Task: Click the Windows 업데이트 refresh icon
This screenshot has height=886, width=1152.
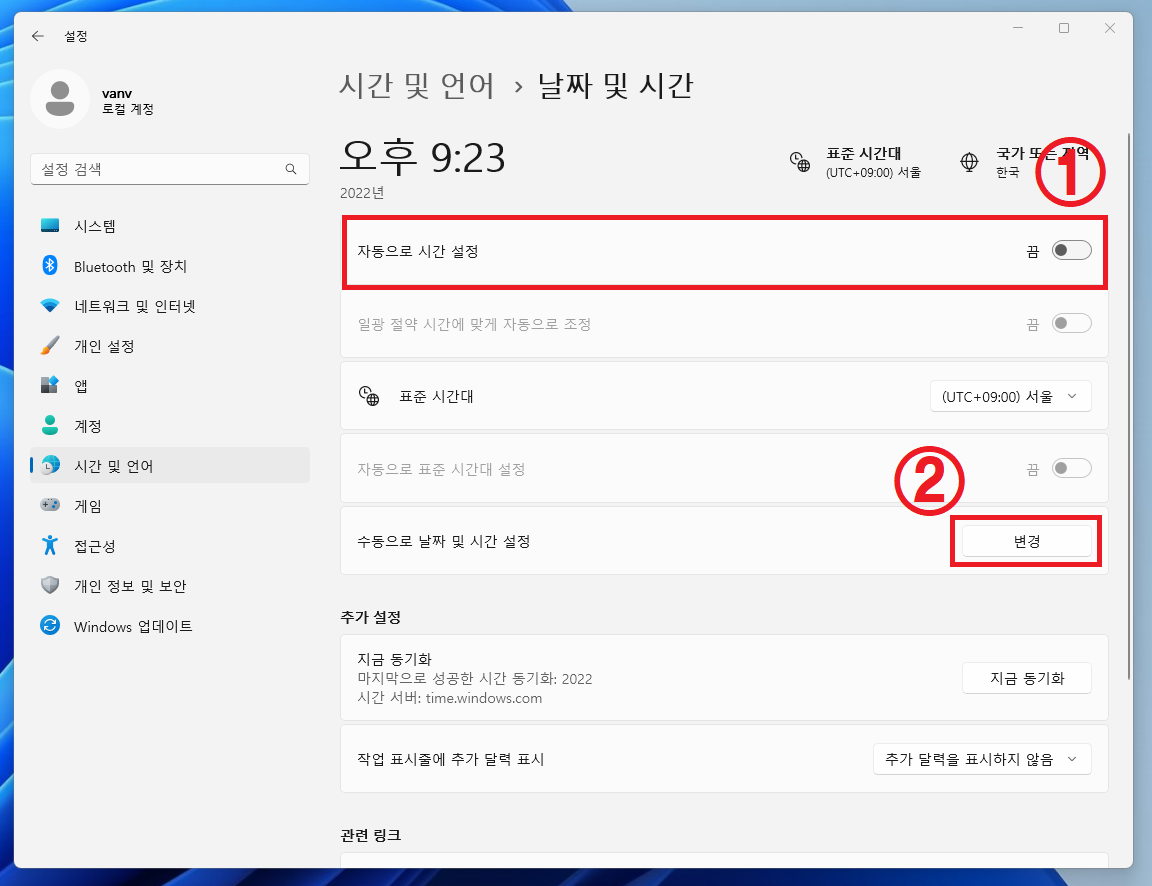Action: tap(50, 625)
